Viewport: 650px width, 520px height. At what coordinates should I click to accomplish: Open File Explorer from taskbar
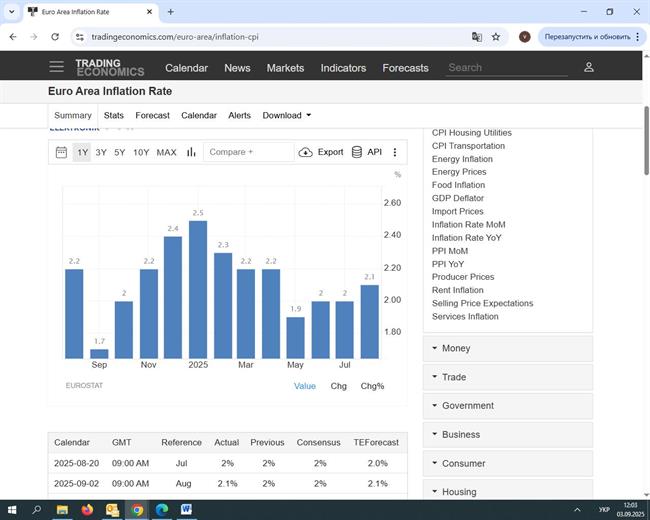point(62,510)
